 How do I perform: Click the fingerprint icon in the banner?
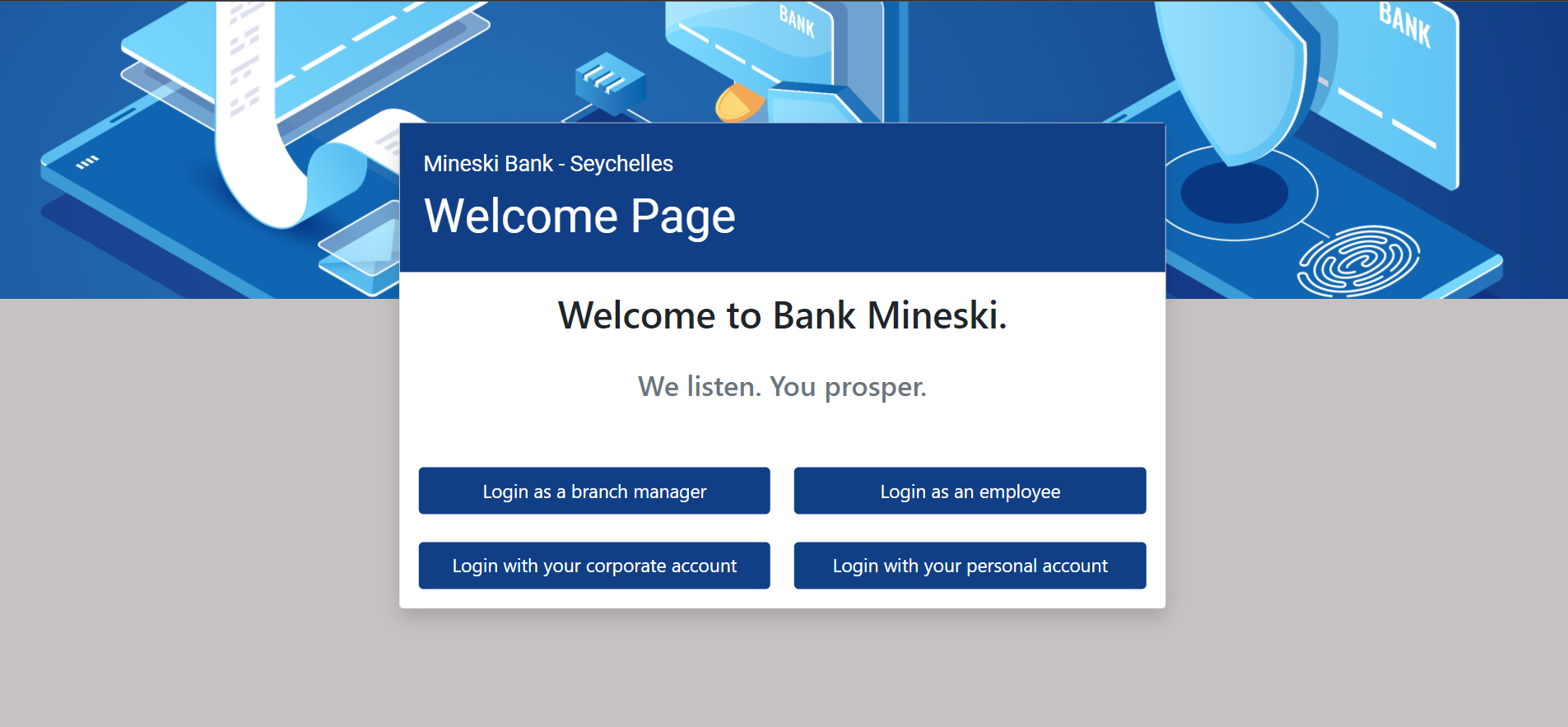[1358, 260]
